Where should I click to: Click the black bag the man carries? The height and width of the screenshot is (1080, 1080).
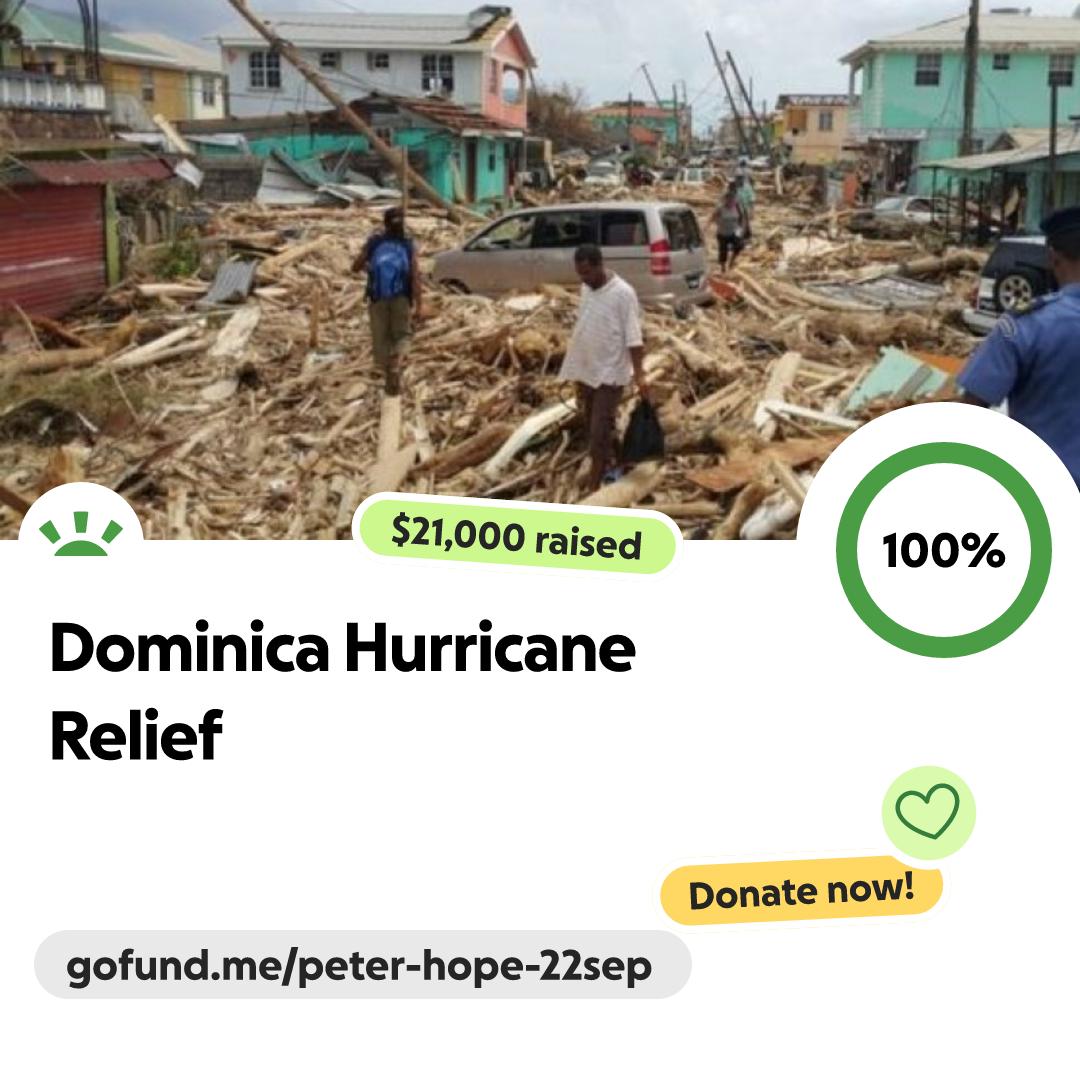tap(642, 432)
